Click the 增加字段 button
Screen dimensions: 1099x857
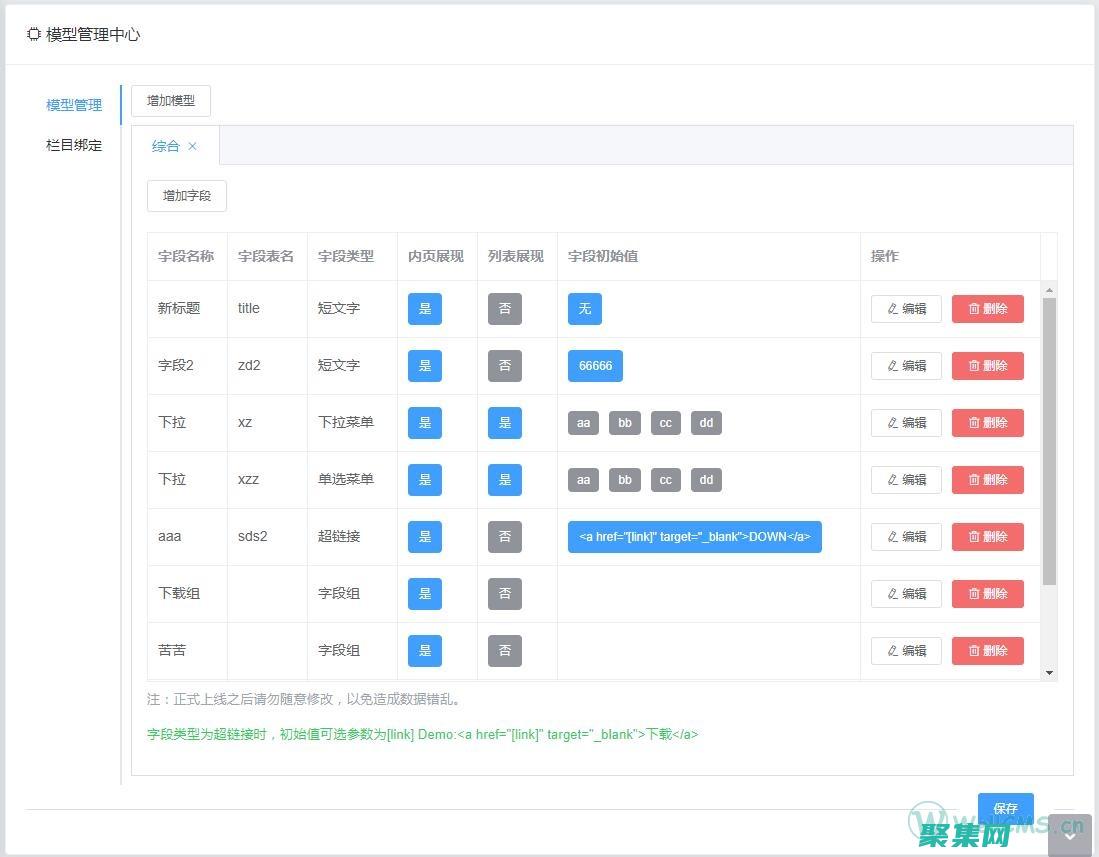point(187,196)
